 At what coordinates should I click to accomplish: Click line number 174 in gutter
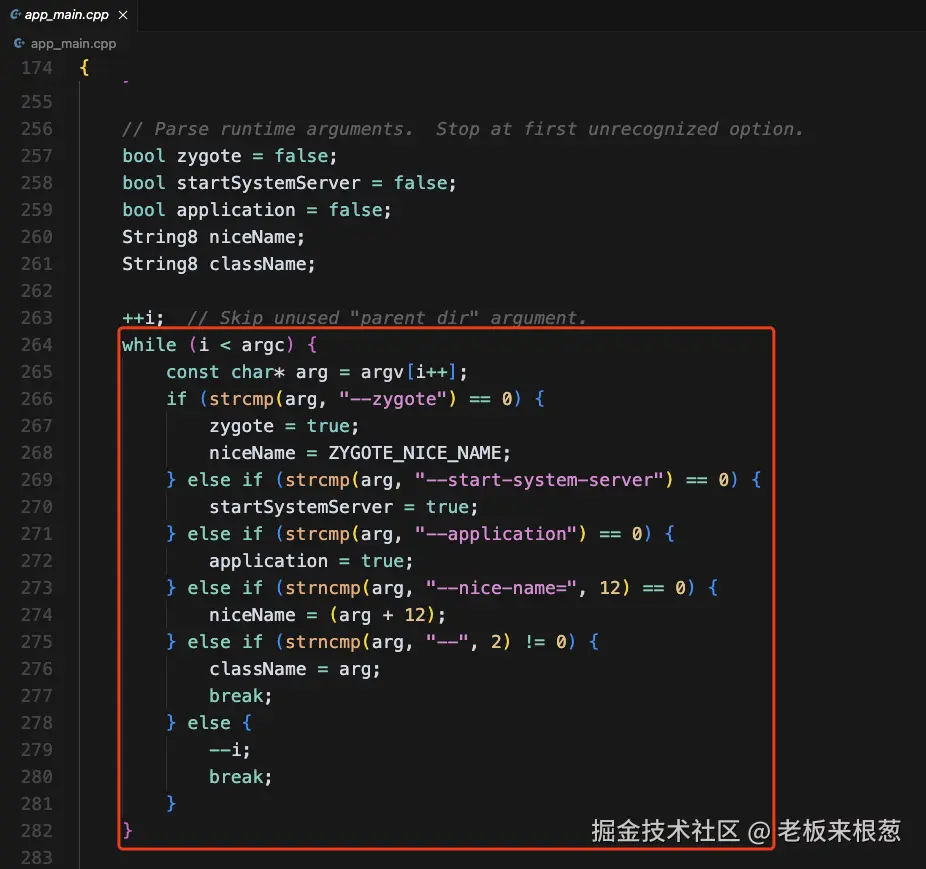37,68
